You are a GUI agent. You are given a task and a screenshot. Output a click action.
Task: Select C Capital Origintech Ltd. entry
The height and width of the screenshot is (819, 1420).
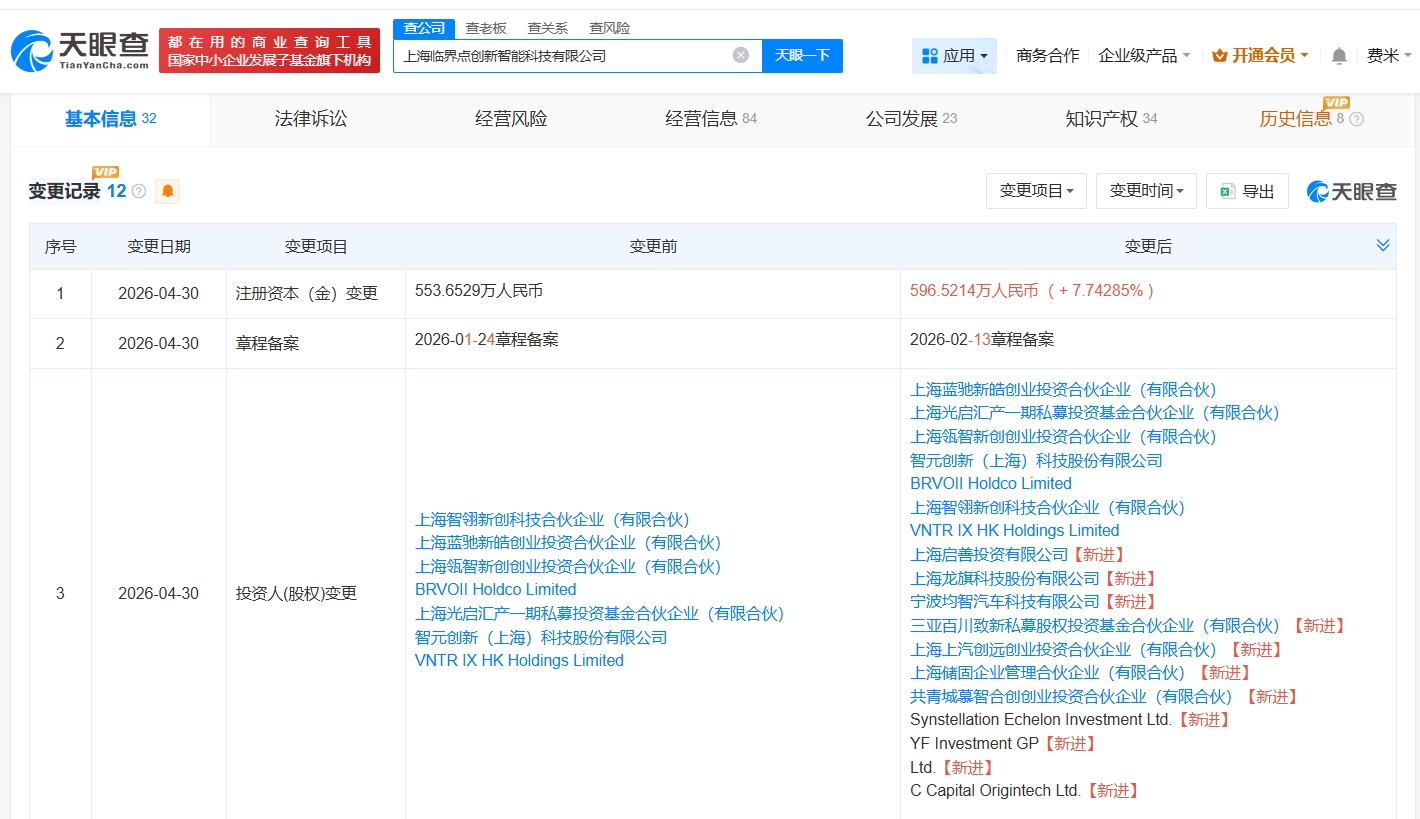point(995,790)
